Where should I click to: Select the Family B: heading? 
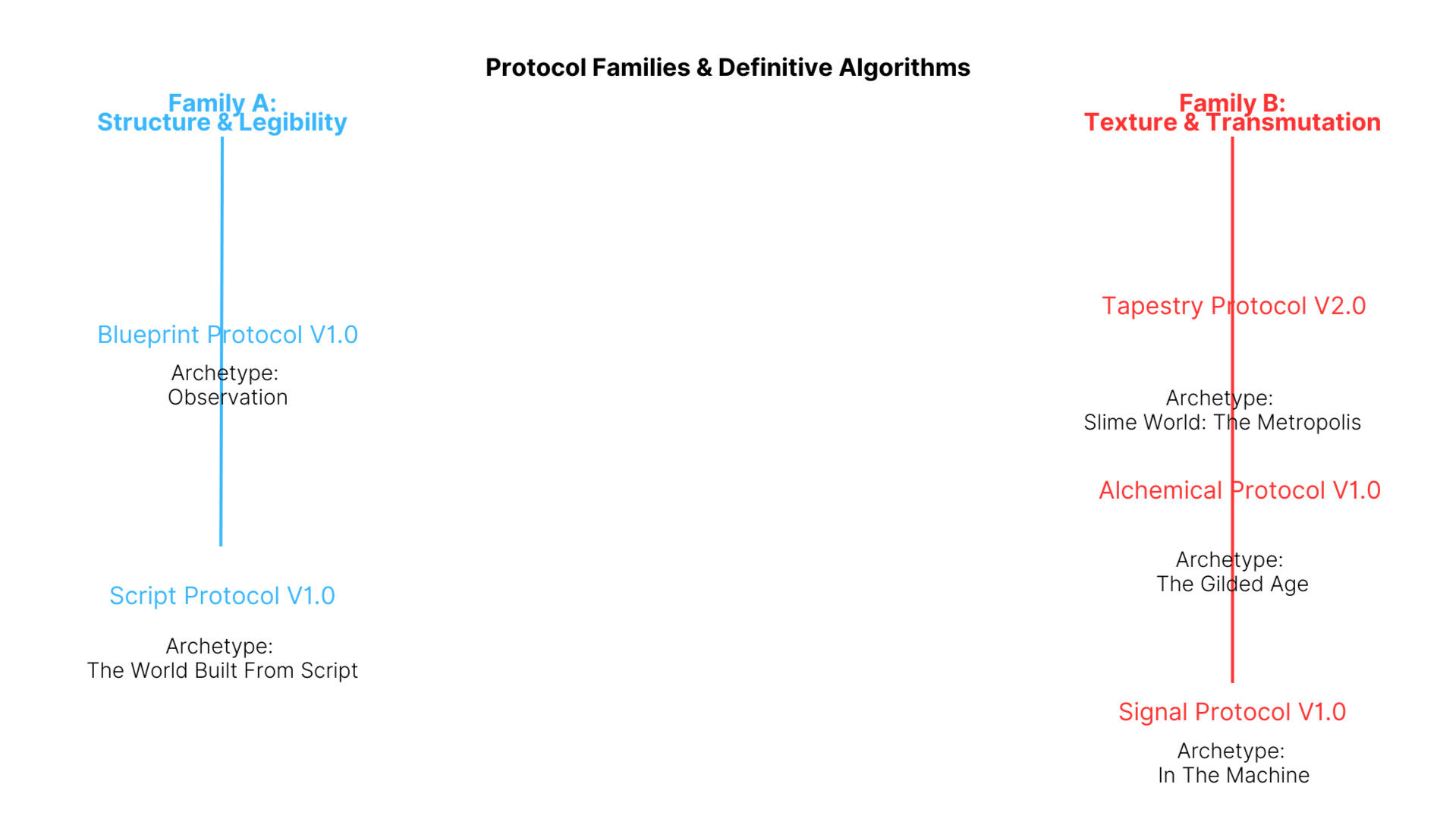point(1231,102)
